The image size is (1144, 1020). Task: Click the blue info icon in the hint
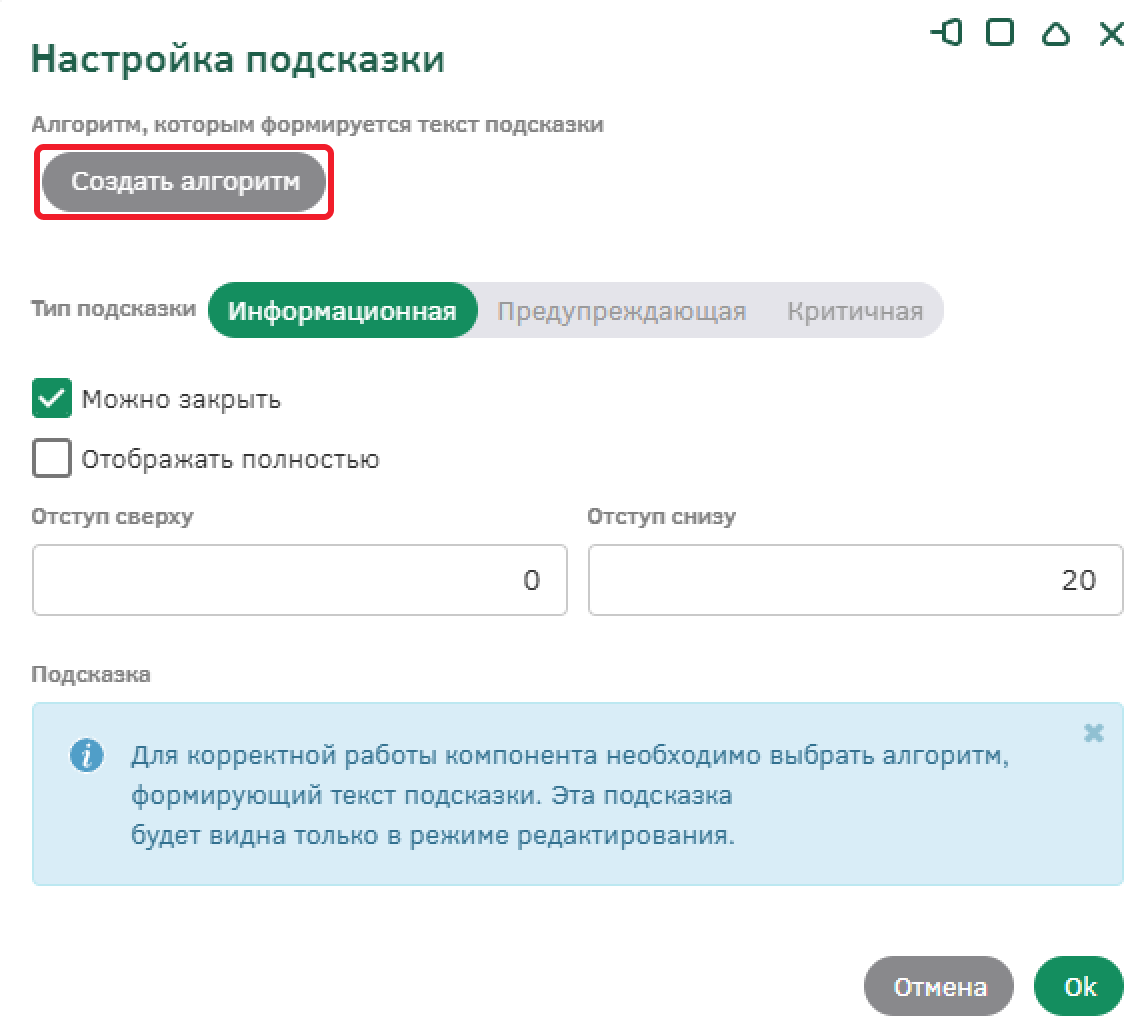pos(87,755)
